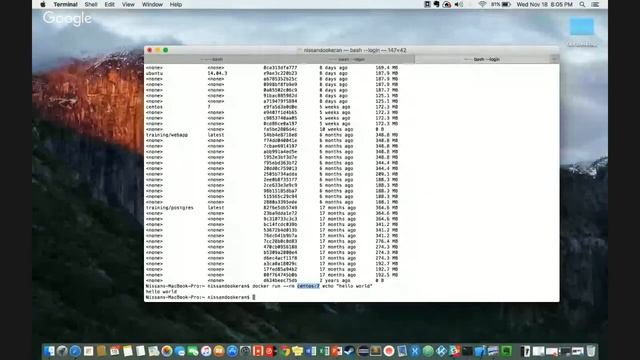This screenshot has height=360, width=640.
Task: Click the Wi-Fi status icon
Action: click(482, 4)
